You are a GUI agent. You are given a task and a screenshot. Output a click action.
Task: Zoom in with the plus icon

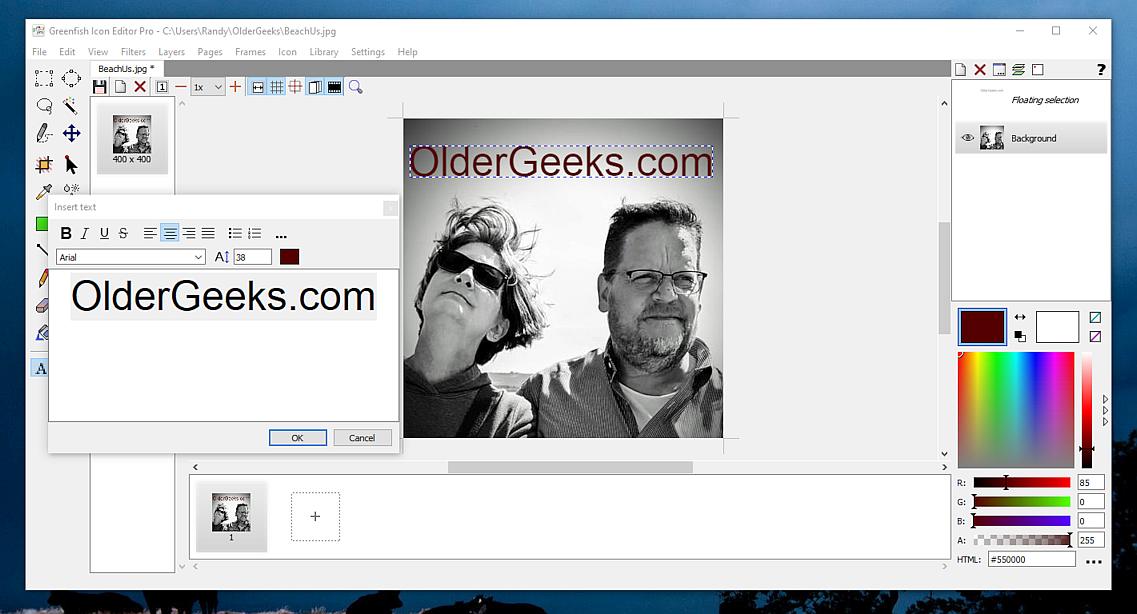click(235, 87)
